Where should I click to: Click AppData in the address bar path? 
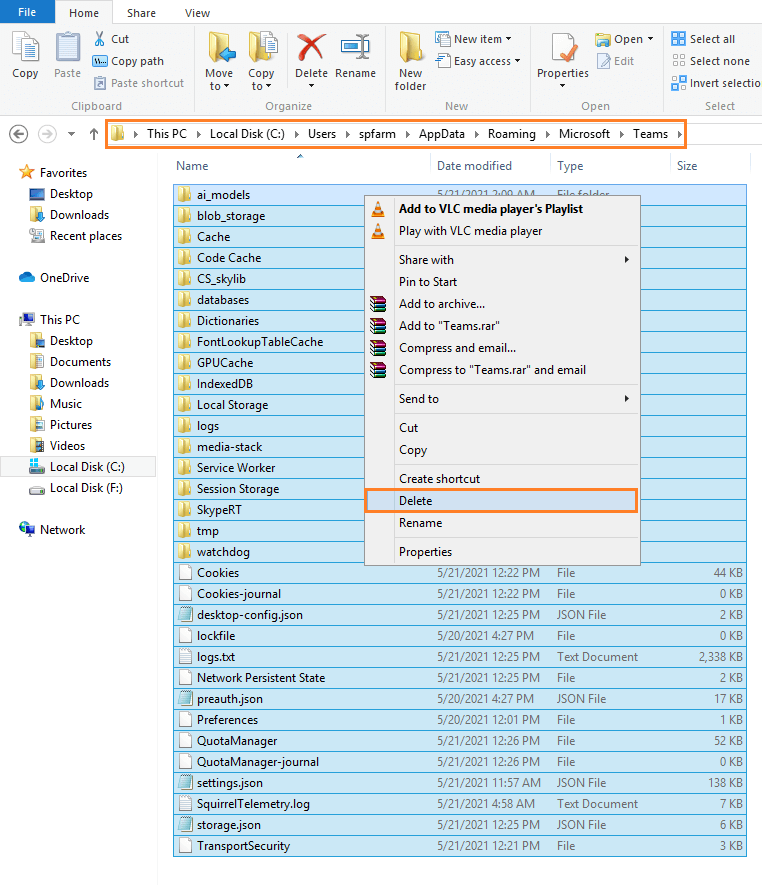tap(441, 134)
